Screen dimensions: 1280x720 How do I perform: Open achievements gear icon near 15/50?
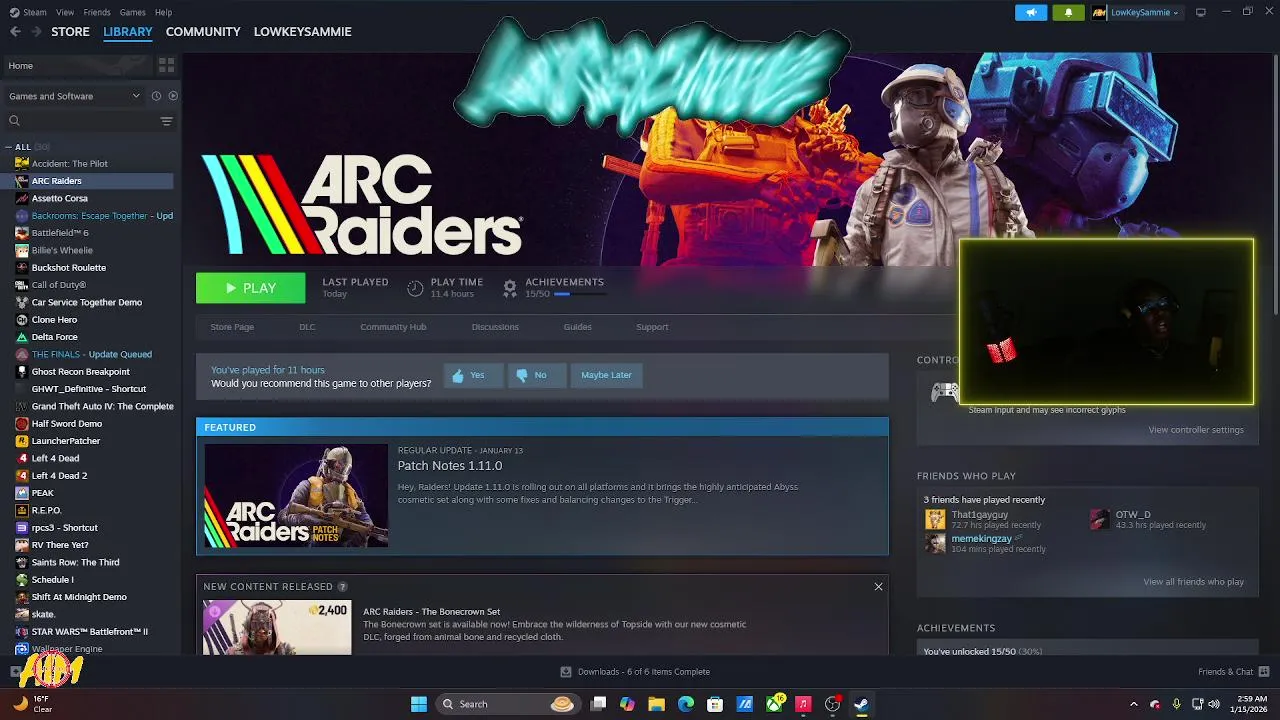(509, 288)
